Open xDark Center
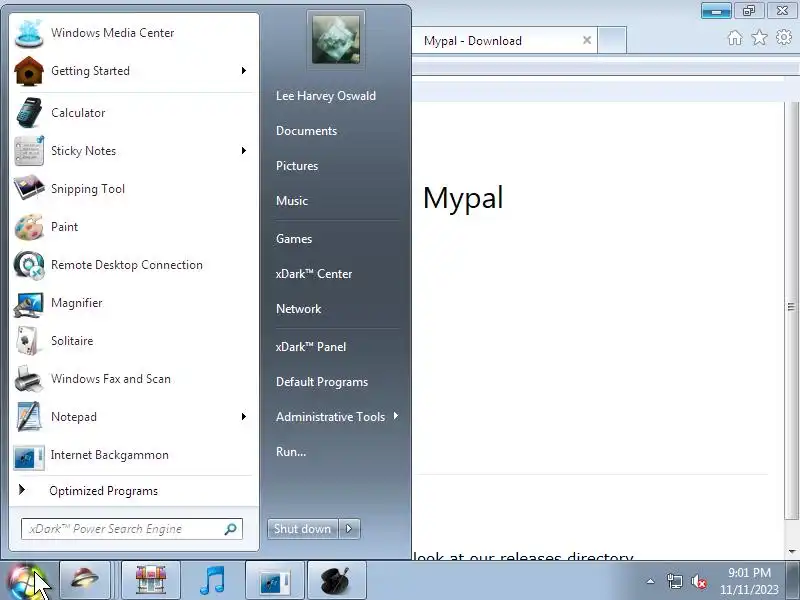Image resolution: width=800 pixels, height=600 pixels. click(314, 274)
